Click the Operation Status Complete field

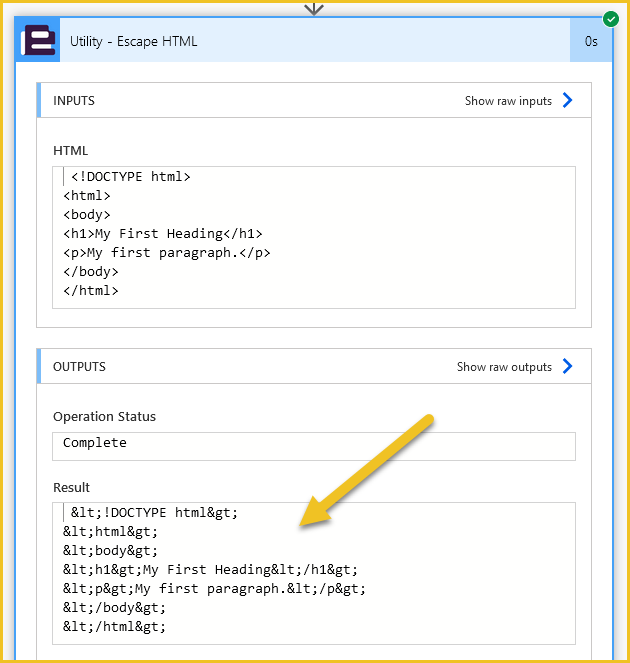click(314, 446)
